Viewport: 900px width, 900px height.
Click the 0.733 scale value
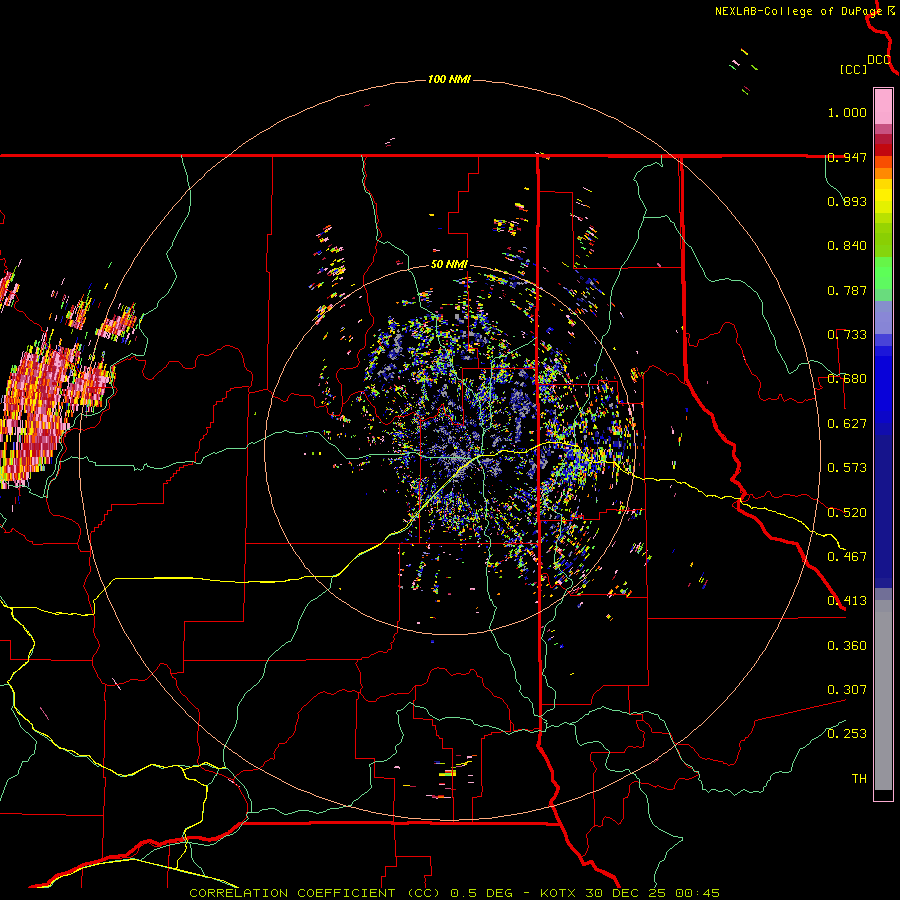point(847,335)
